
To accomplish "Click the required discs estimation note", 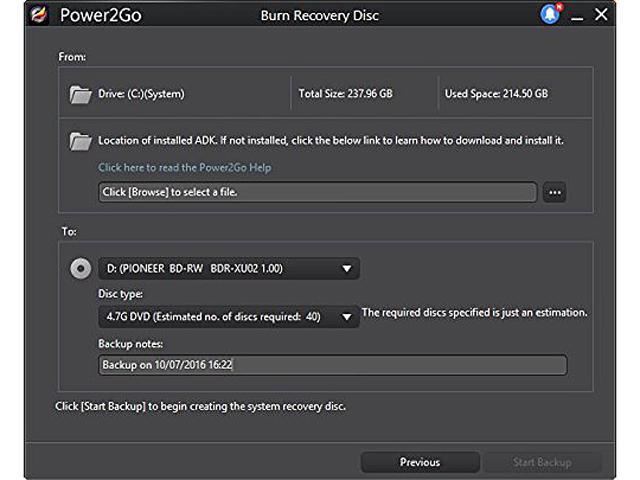I will (474, 313).
